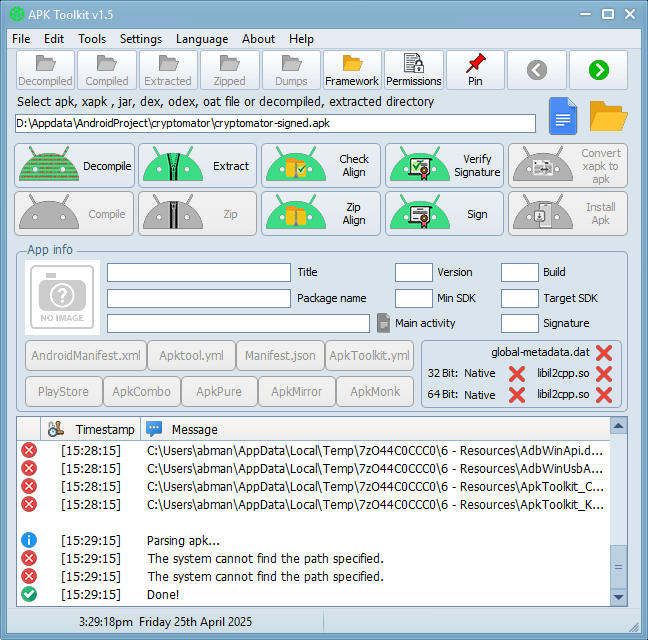The height and width of the screenshot is (640, 648).
Task: Open the Tools menu
Action: click(92, 39)
